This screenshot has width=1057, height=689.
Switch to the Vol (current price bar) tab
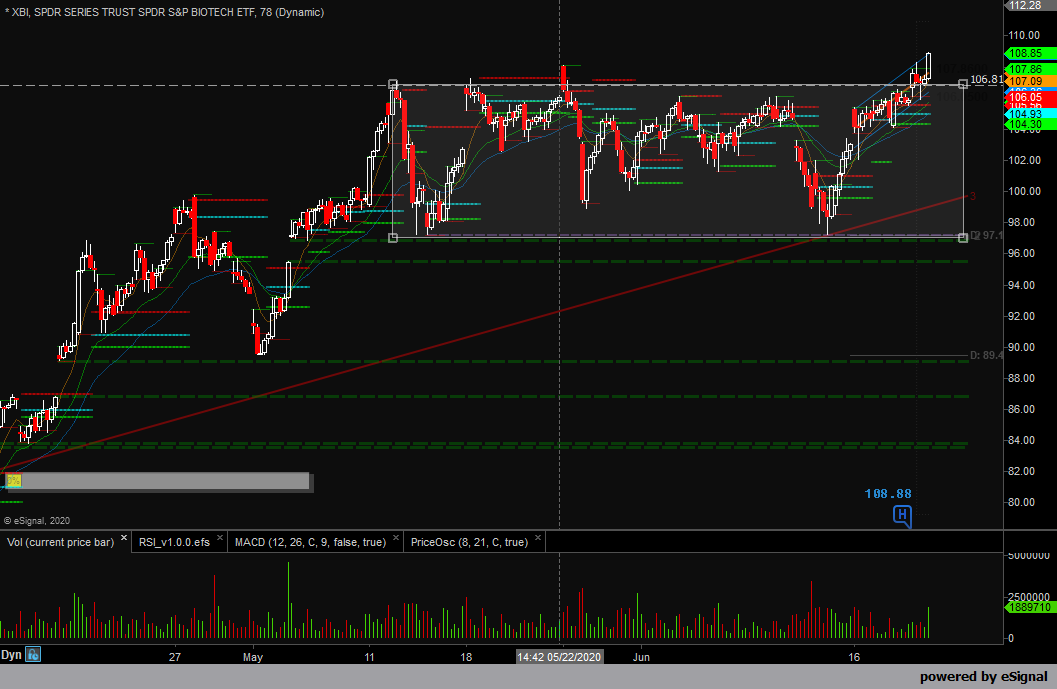(61, 542)
